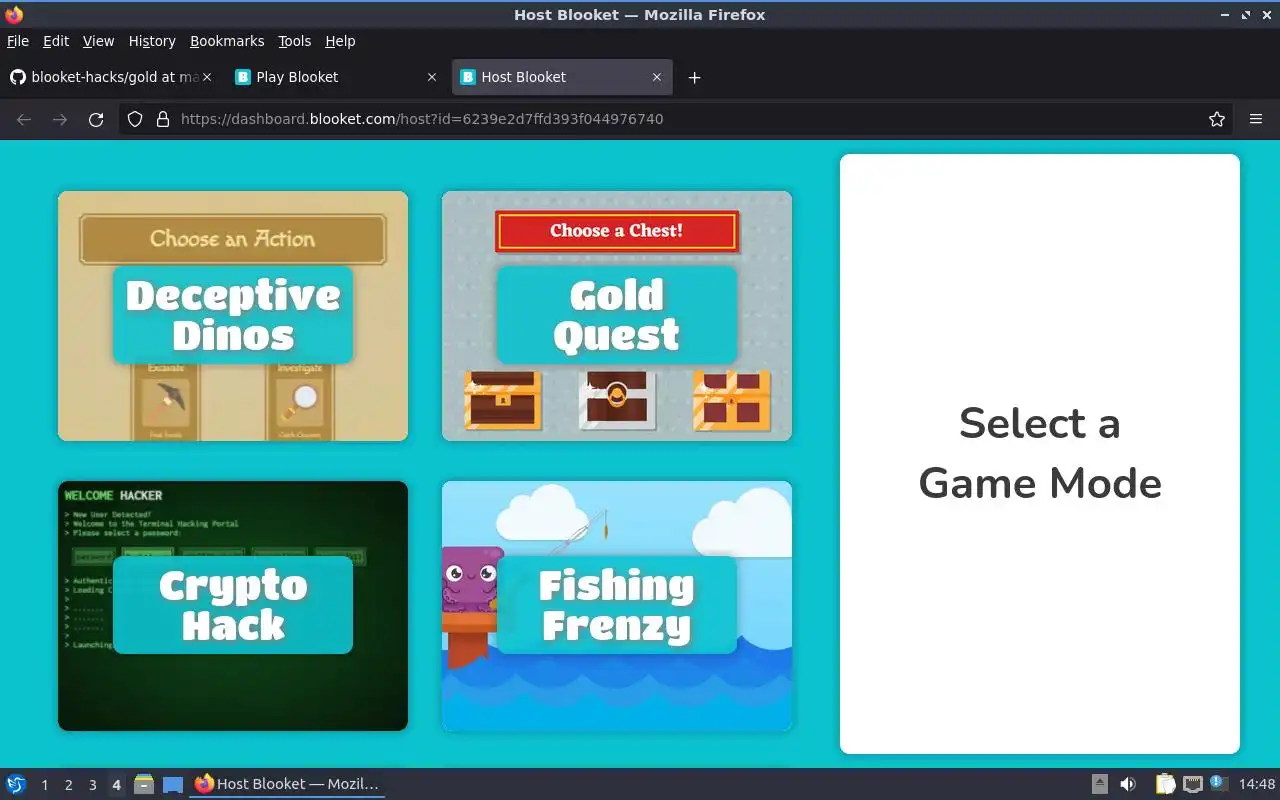Open the network status tray icon
This screenshot has height=800, width=1280.
[1192, 784]
